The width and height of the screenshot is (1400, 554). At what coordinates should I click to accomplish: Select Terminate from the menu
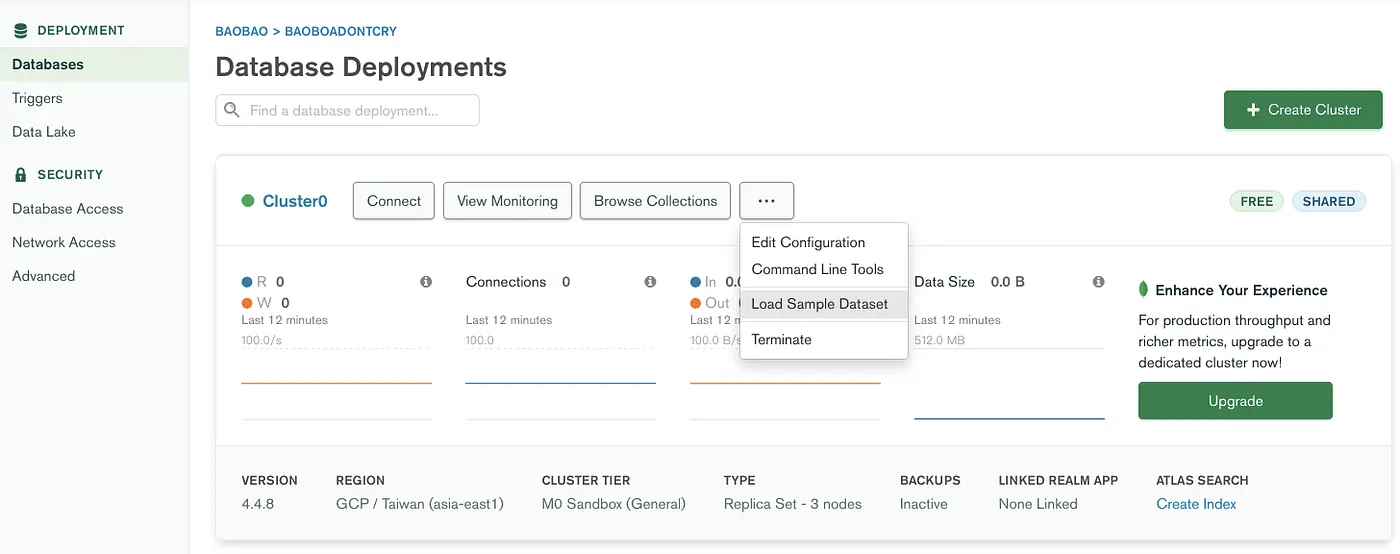[x=823, y=340]
